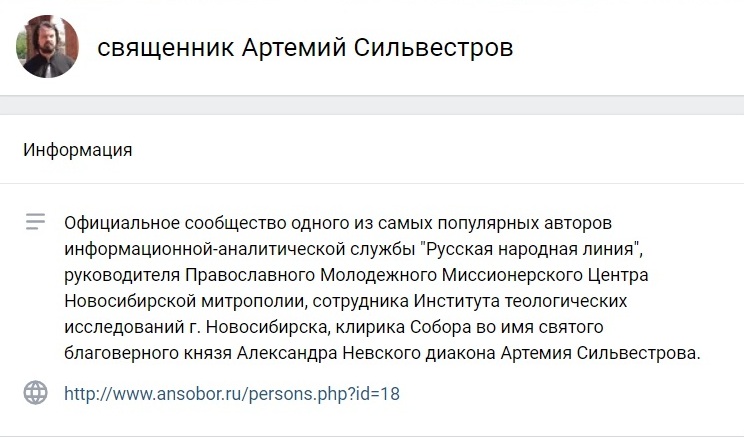Click диакона Артемия Сильвестрова in description
This screenshot has width=744, height=437.
[561, 353]
